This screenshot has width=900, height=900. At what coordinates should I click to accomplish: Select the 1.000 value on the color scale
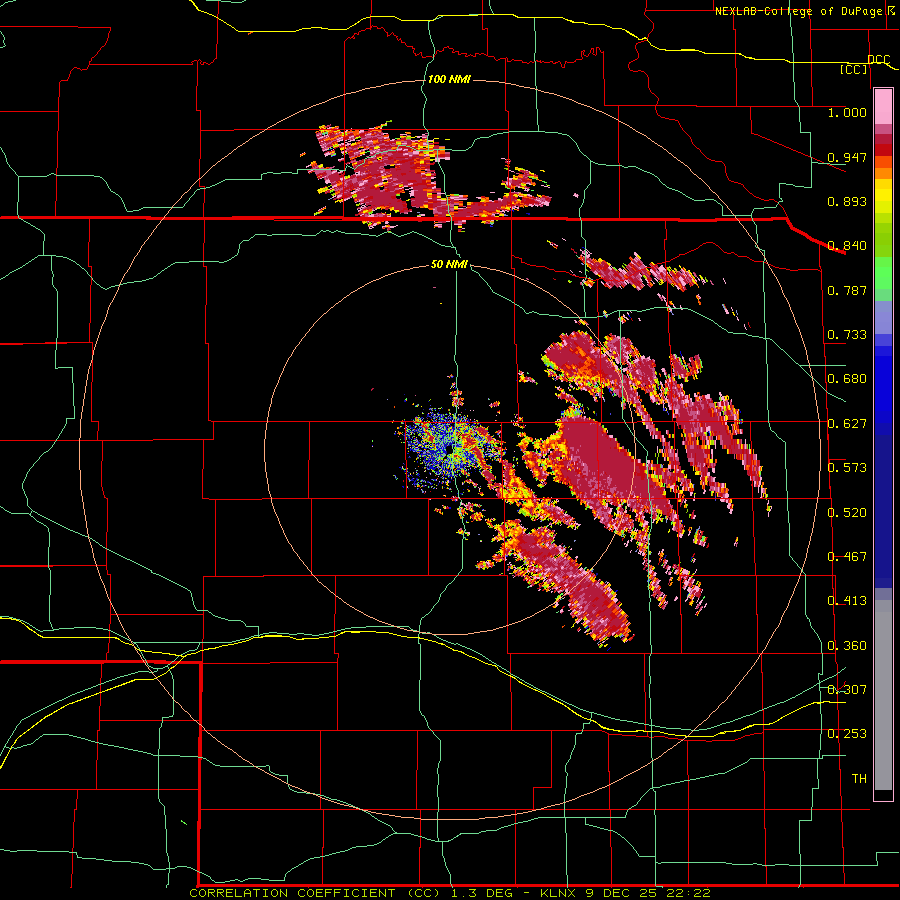coord(847,112)
